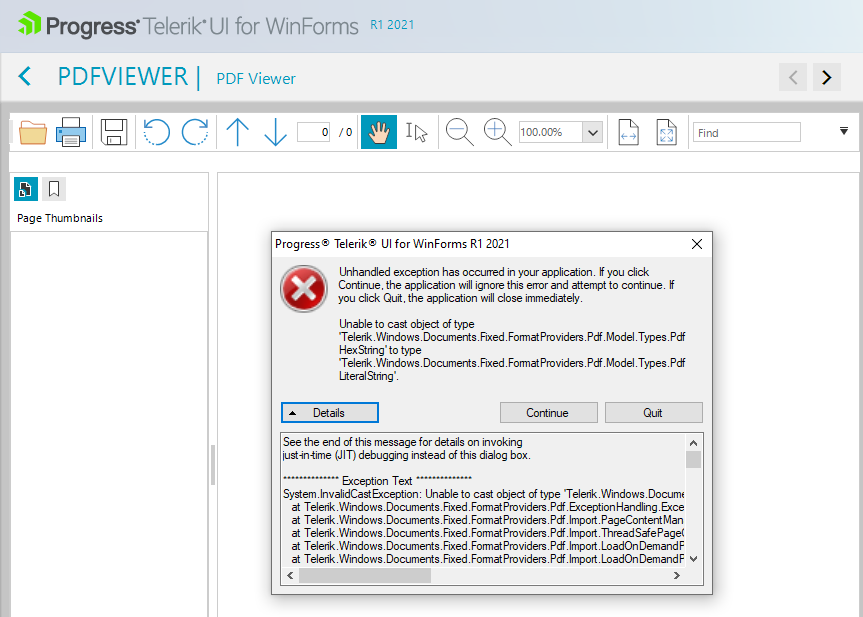Viewport: 863px width, 617px height.
Task: Click the current page number field
Action: click(x=314, y=132)
